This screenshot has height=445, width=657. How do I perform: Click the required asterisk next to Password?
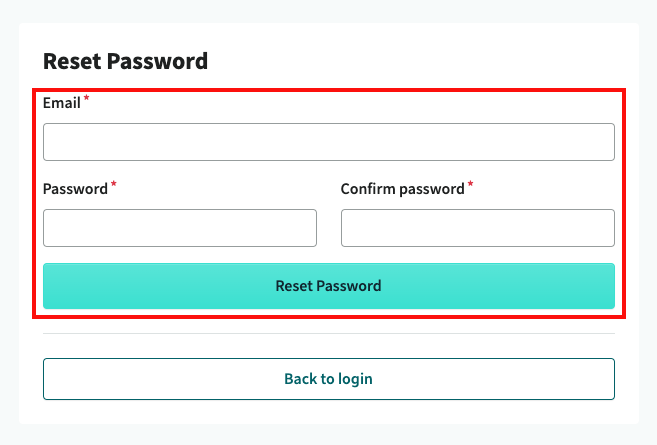[113, 185]
